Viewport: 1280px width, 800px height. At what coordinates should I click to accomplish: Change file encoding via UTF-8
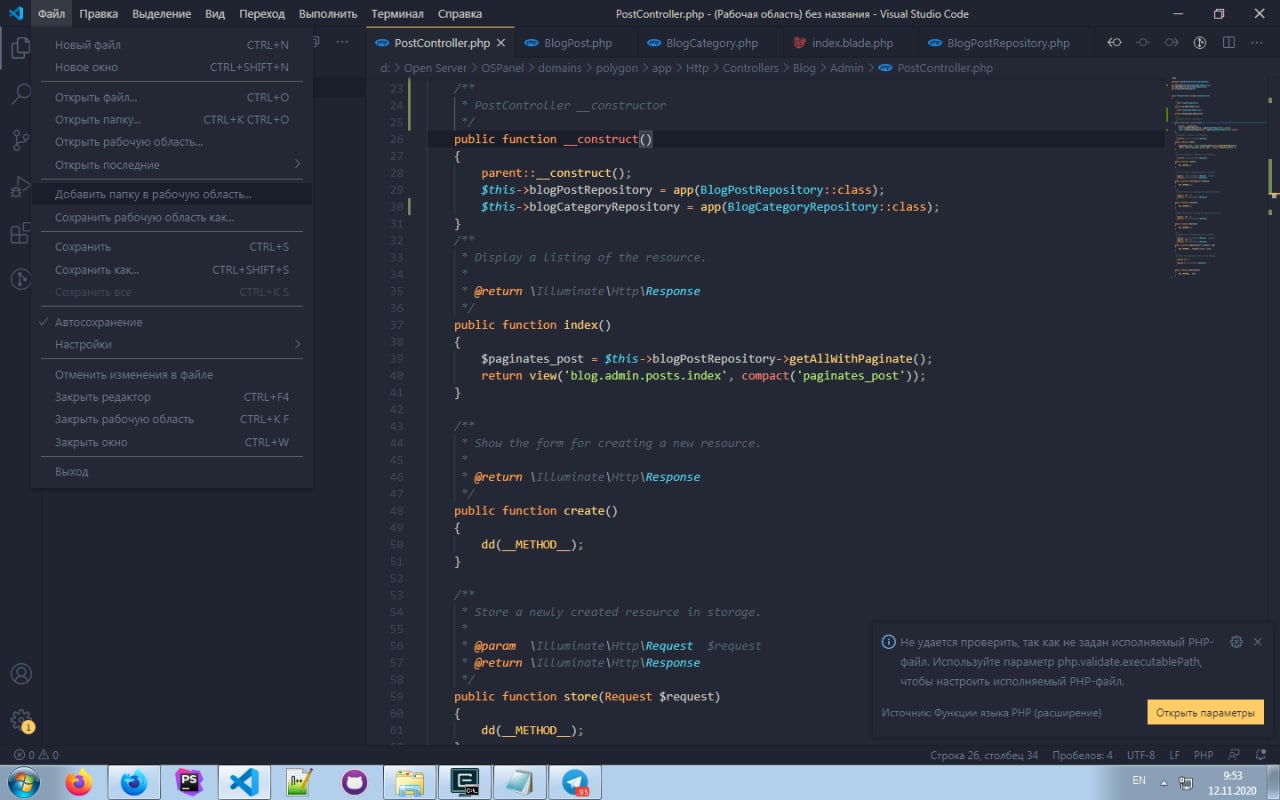coord(1140,755)
